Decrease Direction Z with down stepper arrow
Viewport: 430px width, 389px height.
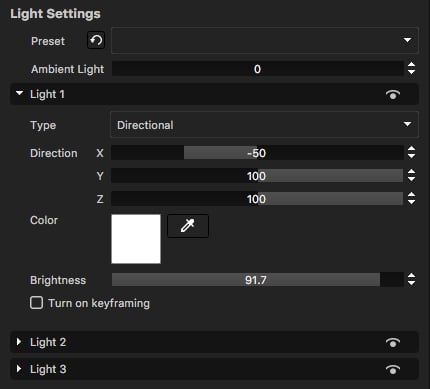[411, 202]
